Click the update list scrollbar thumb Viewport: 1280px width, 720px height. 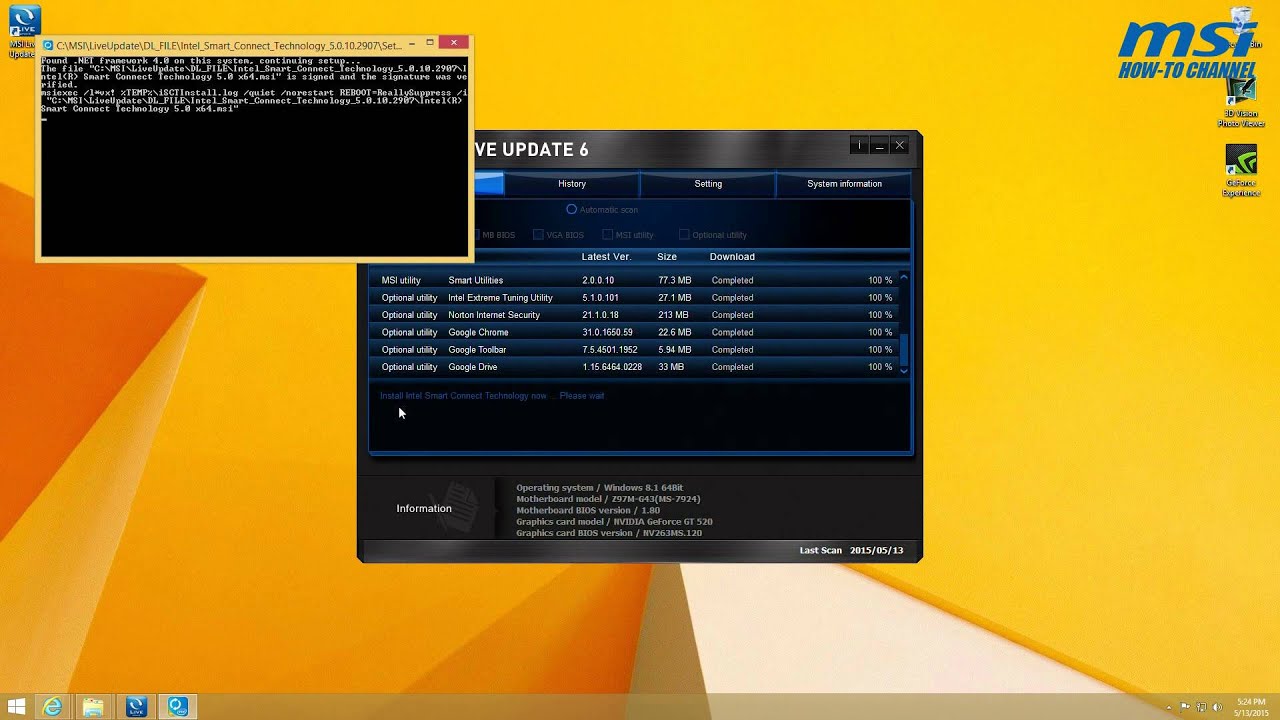(x=904, y=350)
